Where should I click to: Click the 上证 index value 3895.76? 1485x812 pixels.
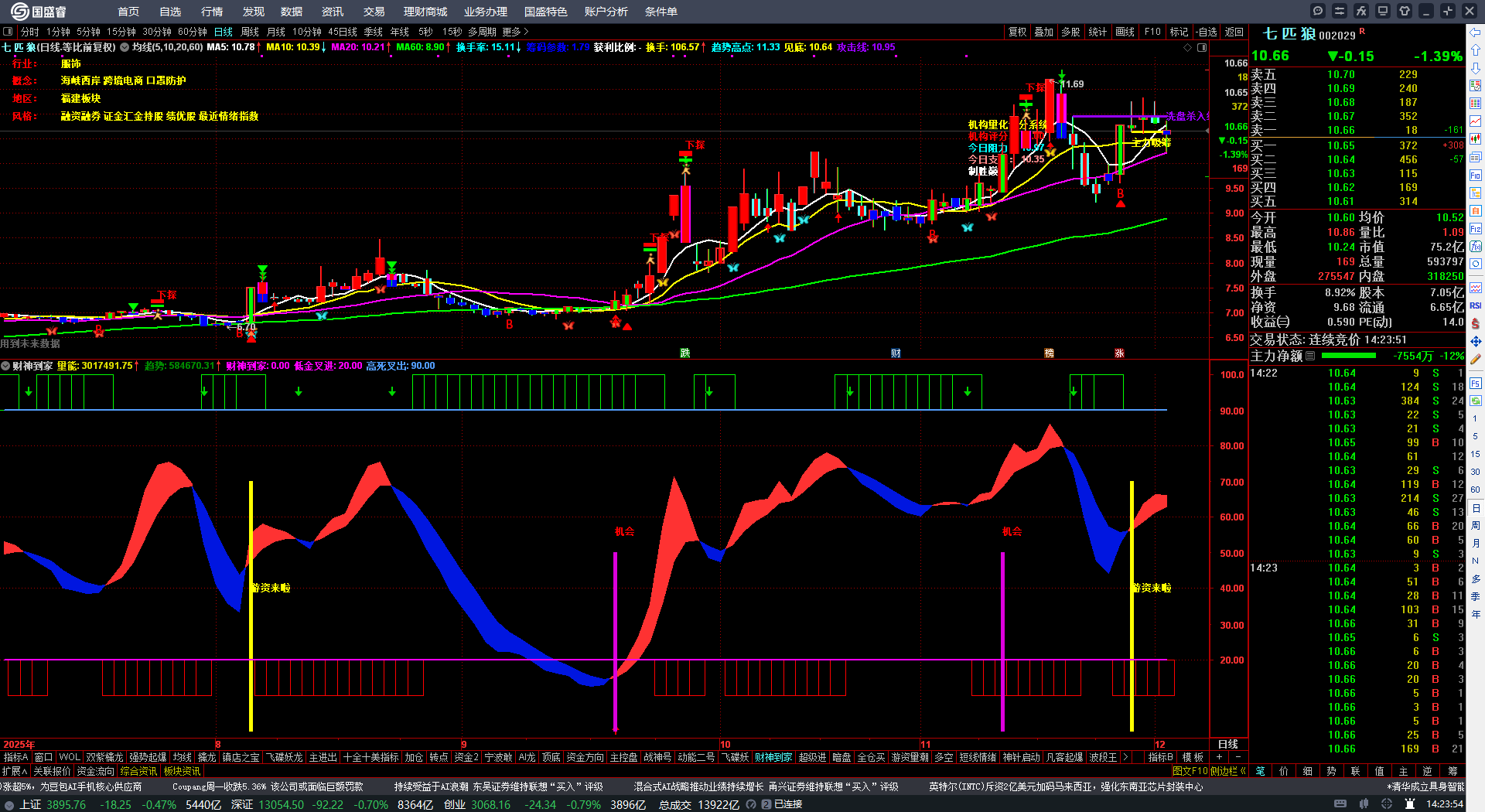tap(66, 804)
